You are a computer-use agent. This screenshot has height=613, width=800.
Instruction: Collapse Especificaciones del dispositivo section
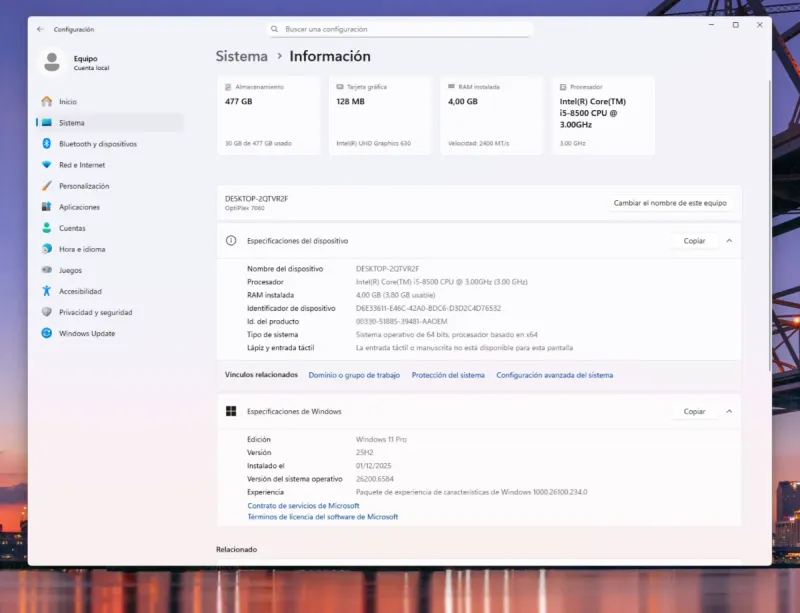729,240
